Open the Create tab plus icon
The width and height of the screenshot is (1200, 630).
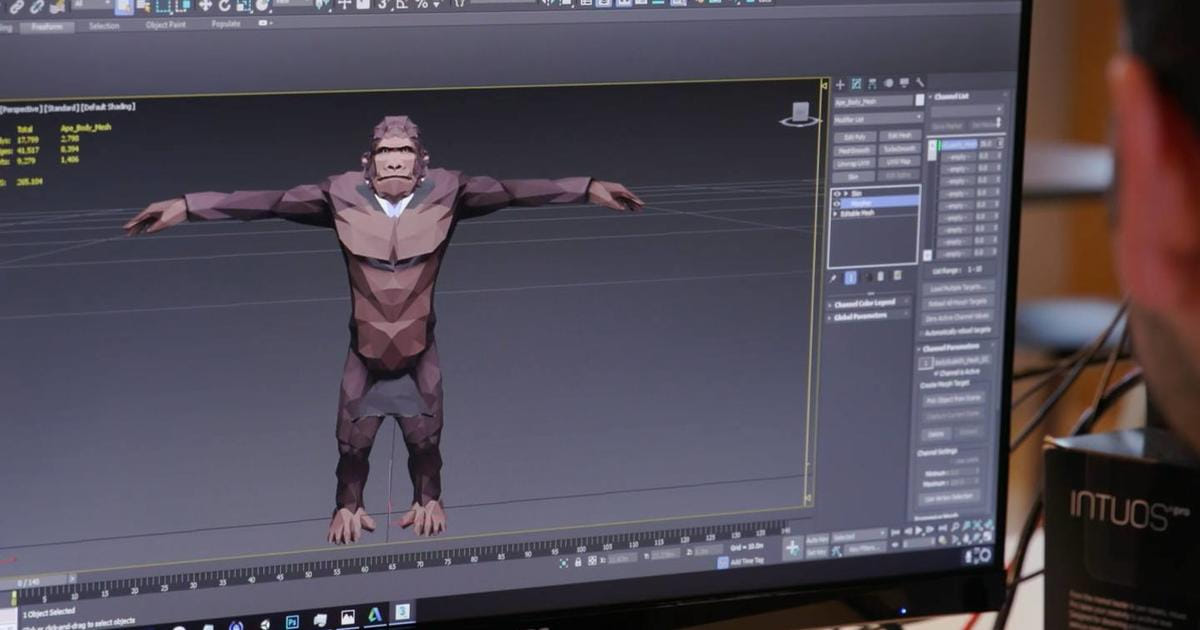pos(840,85)
